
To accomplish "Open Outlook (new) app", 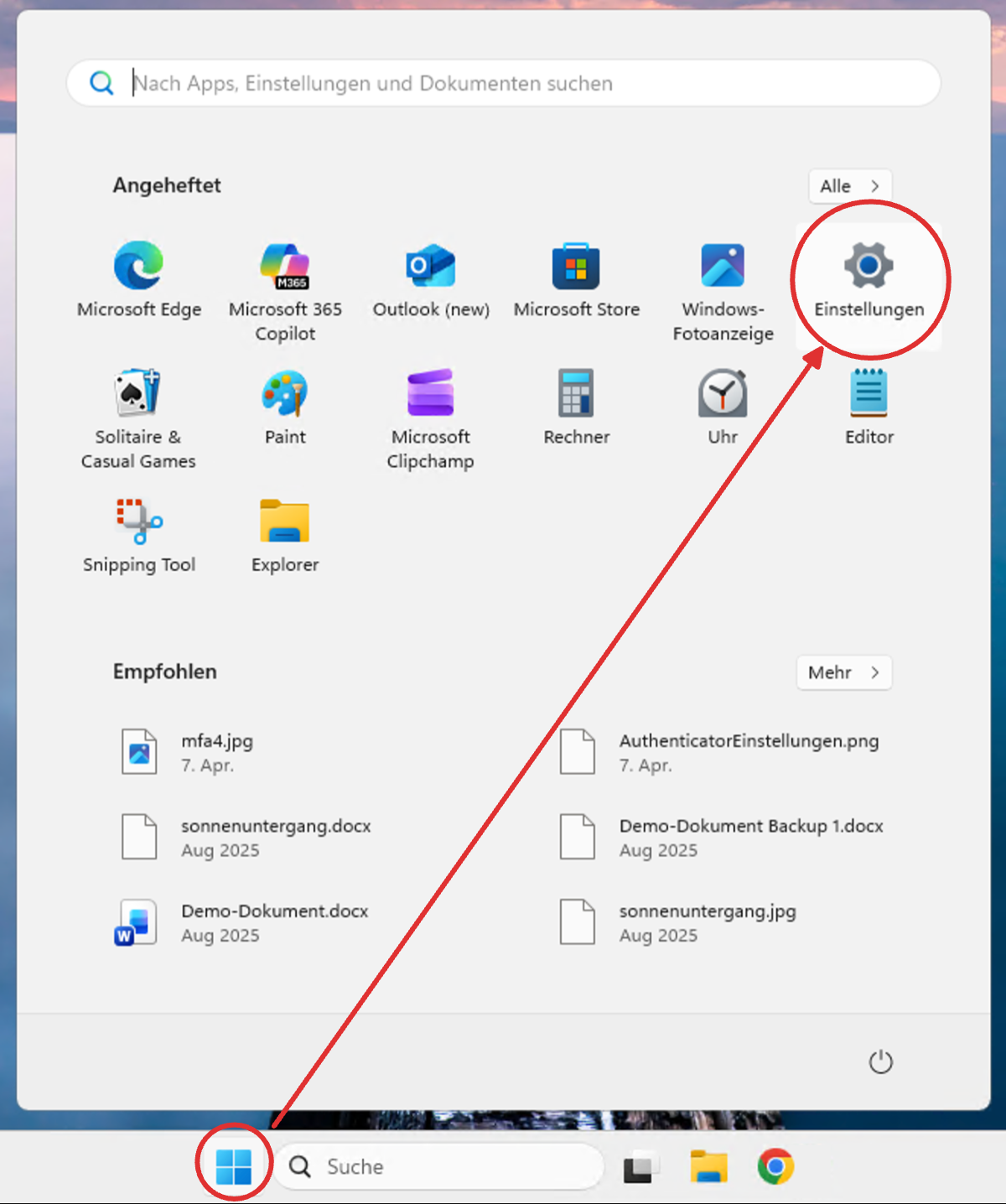I will [x=431, y=281].
